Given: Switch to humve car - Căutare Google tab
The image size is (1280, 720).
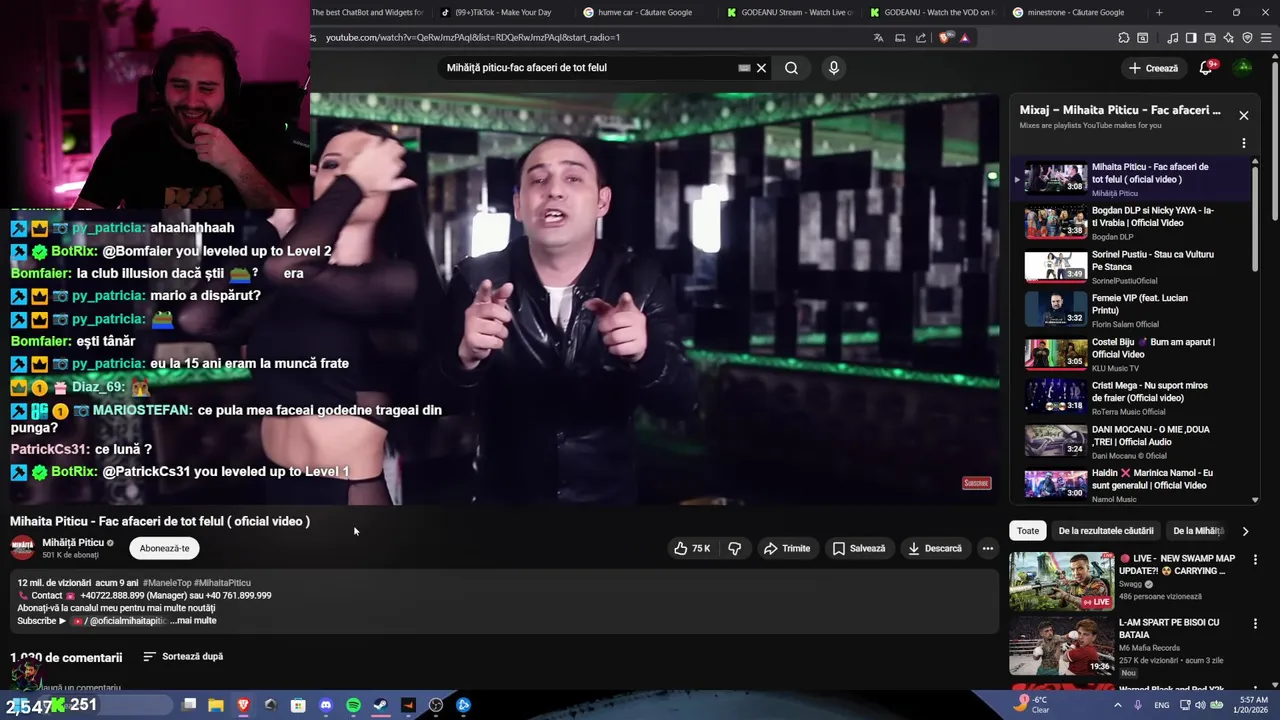Looking at the screenshot, I should pos(646,13).
